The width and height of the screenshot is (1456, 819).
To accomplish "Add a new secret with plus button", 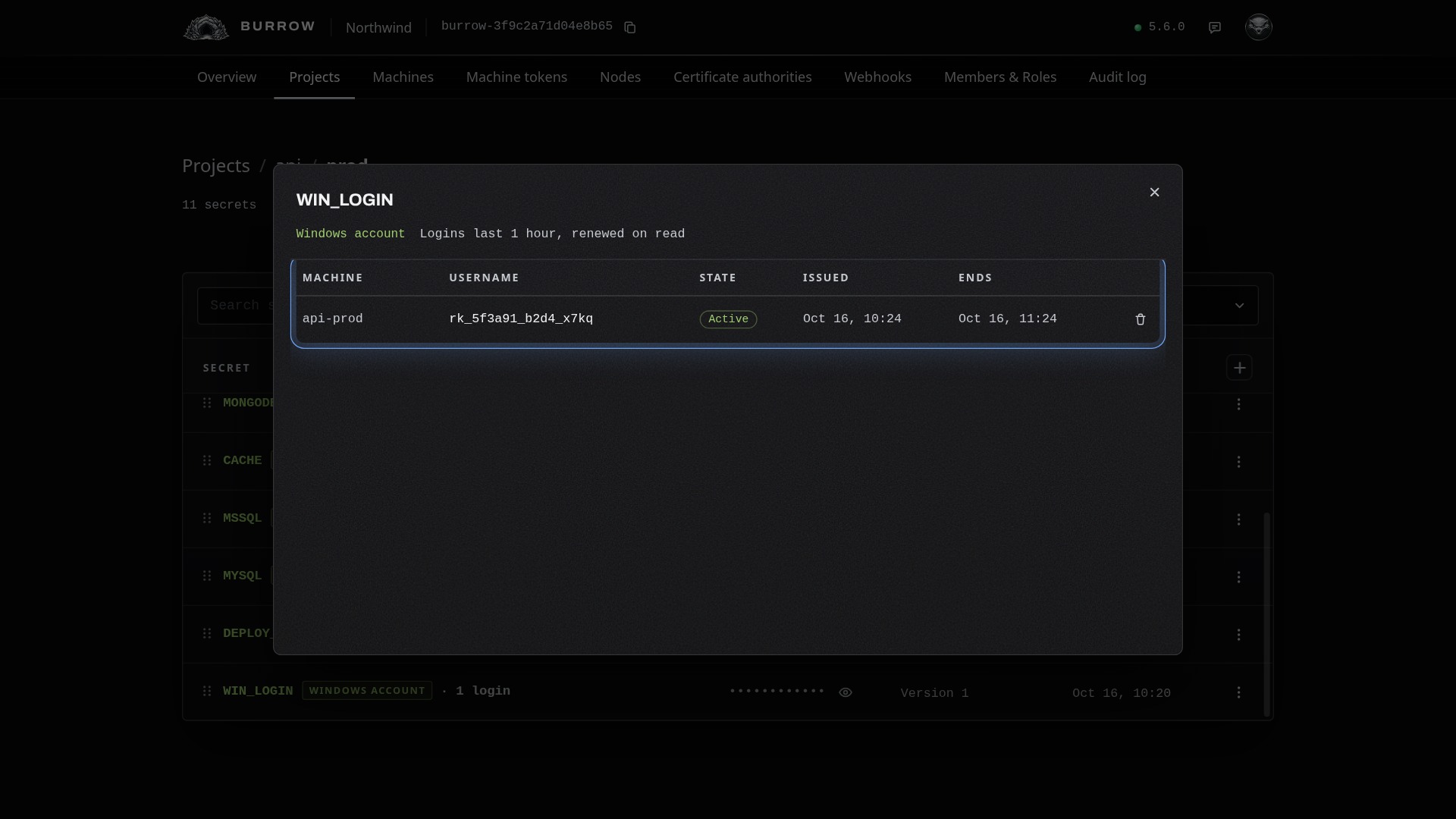I will [1239, 368].
